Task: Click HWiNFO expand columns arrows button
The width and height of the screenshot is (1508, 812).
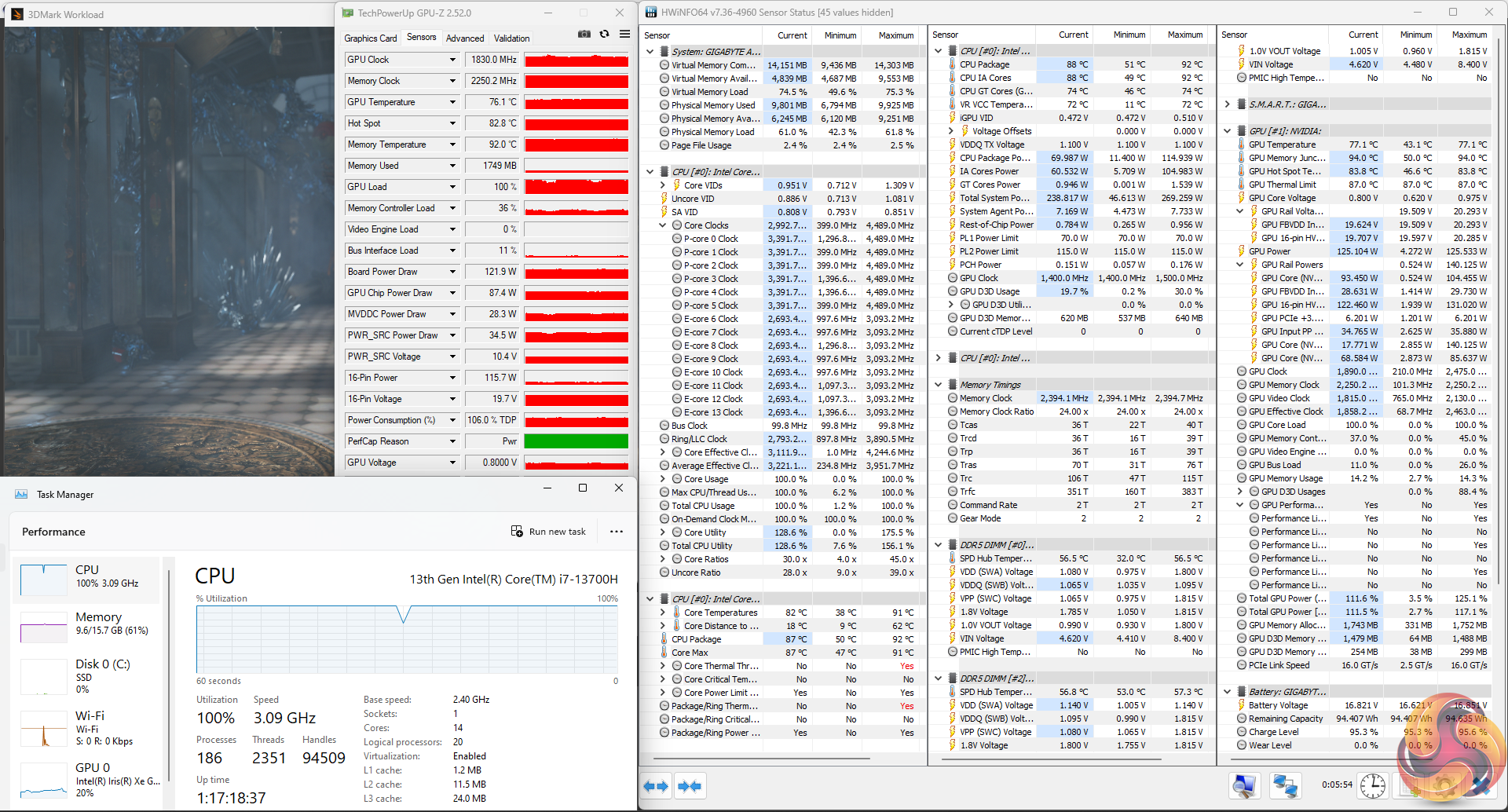Action: point(656,786)
